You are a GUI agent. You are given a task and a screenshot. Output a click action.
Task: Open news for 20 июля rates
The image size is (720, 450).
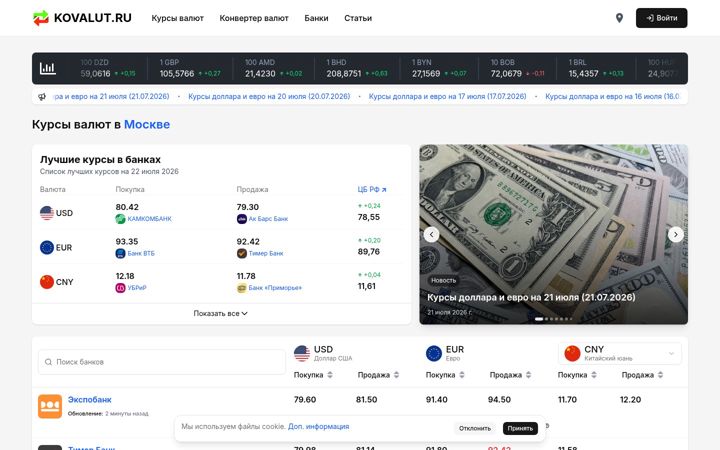(269, 96)
